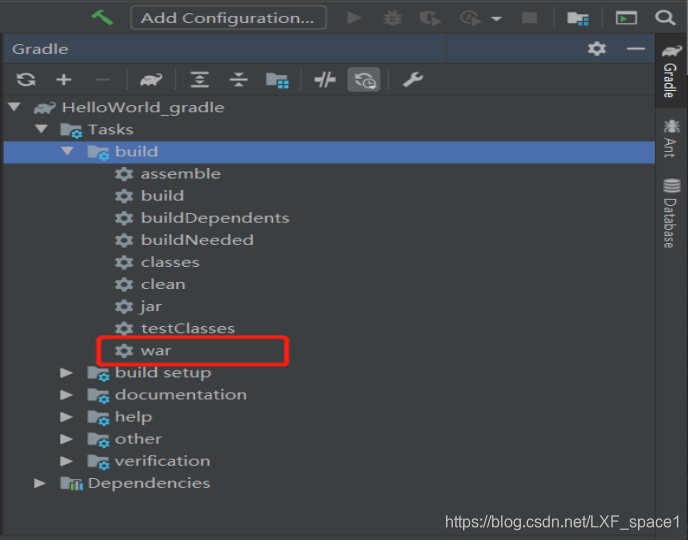689x541 pixels.
Task: Toggle the highlighted Gradle toolbar refresh-clock button
Action: click(364, 80)
